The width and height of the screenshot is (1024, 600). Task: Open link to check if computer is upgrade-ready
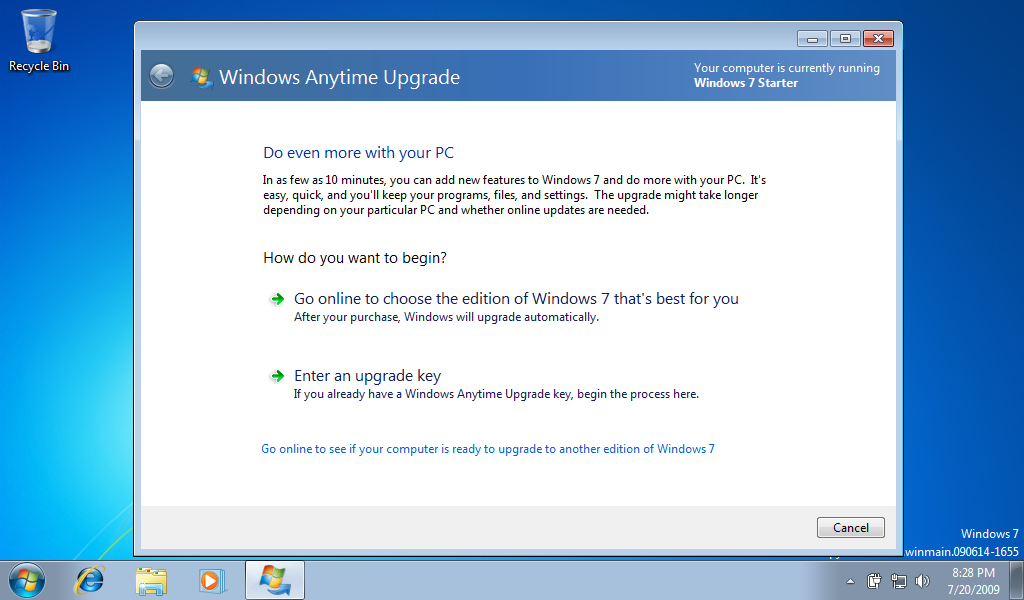click(488, 449)
